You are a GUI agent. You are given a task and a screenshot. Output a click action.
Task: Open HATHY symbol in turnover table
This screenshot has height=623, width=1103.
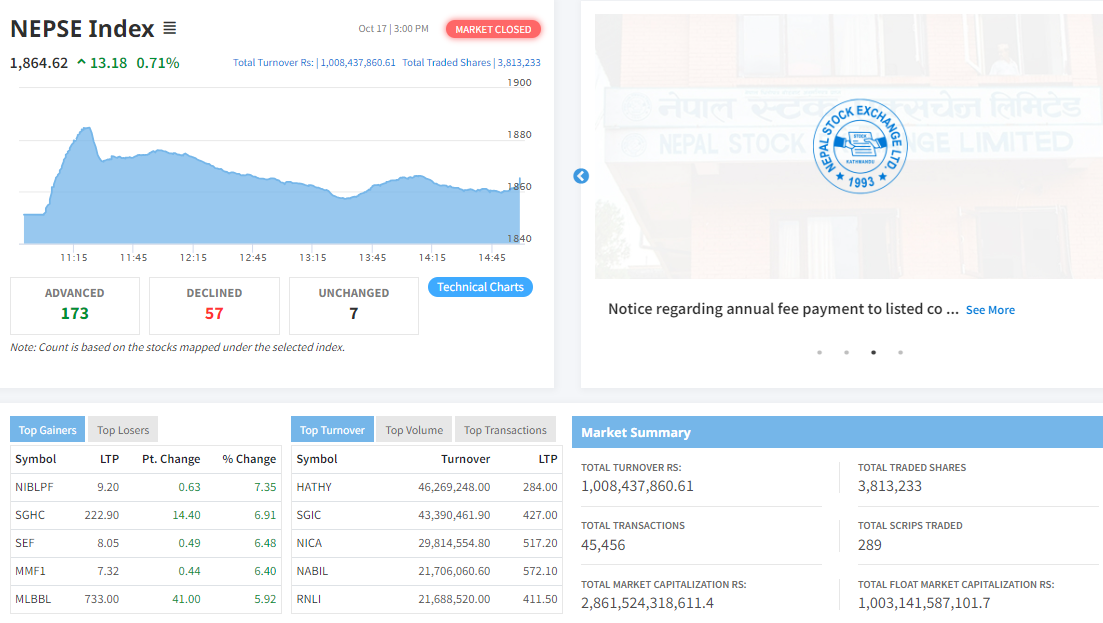pos(314,487)
